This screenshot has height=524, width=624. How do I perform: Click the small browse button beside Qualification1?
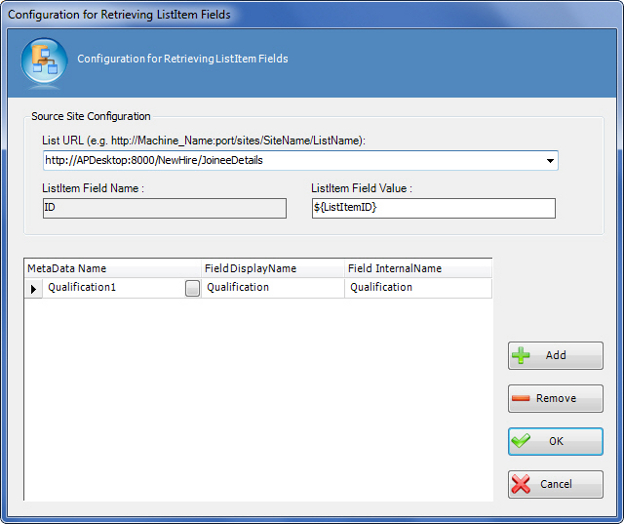click(192, 288)
